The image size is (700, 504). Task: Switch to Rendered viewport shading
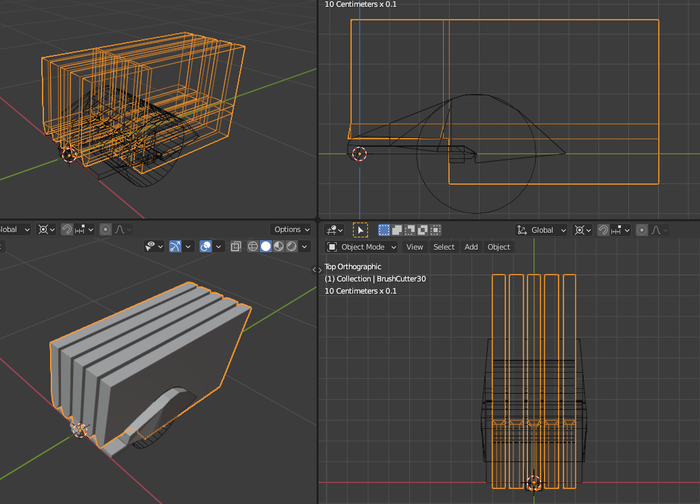(x=292, y=246)
